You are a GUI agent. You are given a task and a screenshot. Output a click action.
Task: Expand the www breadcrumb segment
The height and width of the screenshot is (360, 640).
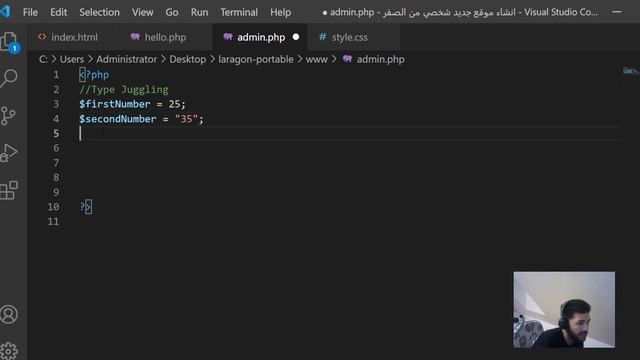pyautogui.click(x=317, y=59)
